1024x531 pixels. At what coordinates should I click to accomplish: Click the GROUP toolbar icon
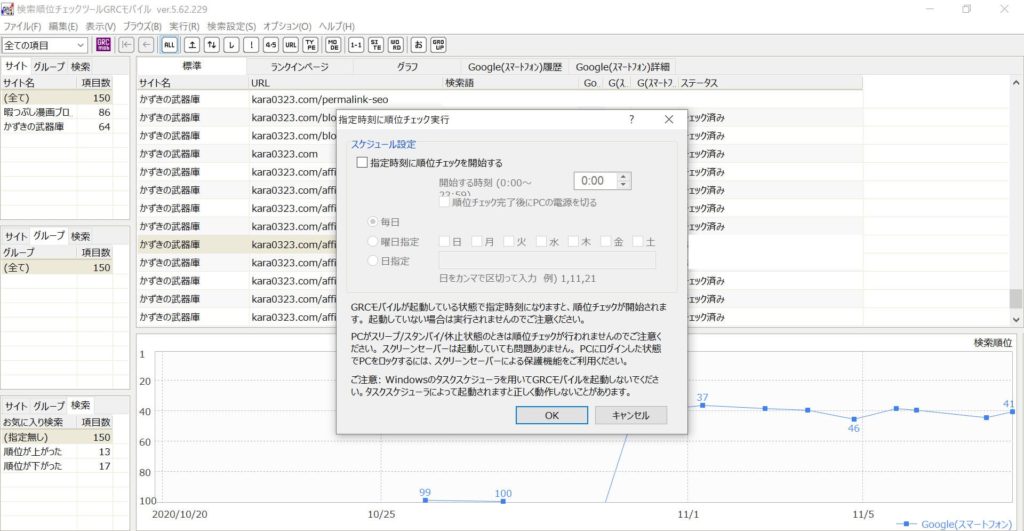[x=438, y=44]
